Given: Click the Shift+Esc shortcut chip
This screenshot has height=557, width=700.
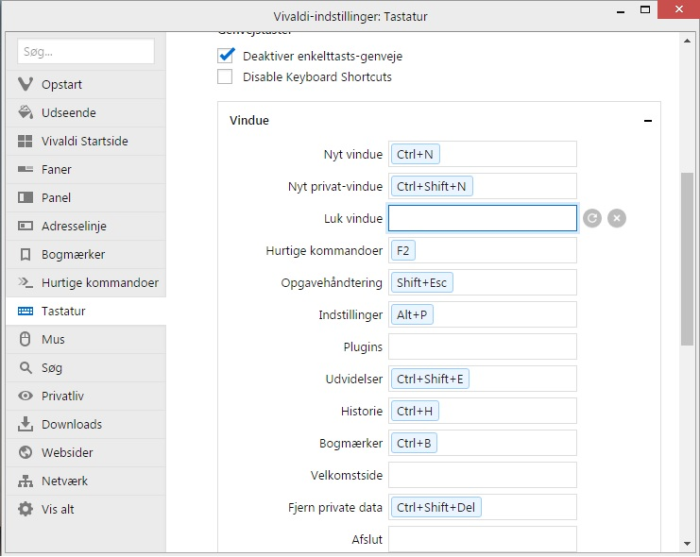Looking at the screenshot, I should (421, 283).
